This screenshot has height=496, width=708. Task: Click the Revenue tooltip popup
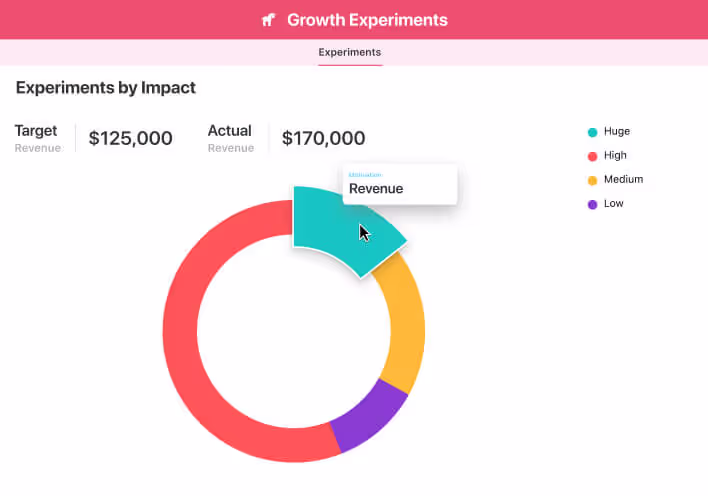[x=399, y=184]
